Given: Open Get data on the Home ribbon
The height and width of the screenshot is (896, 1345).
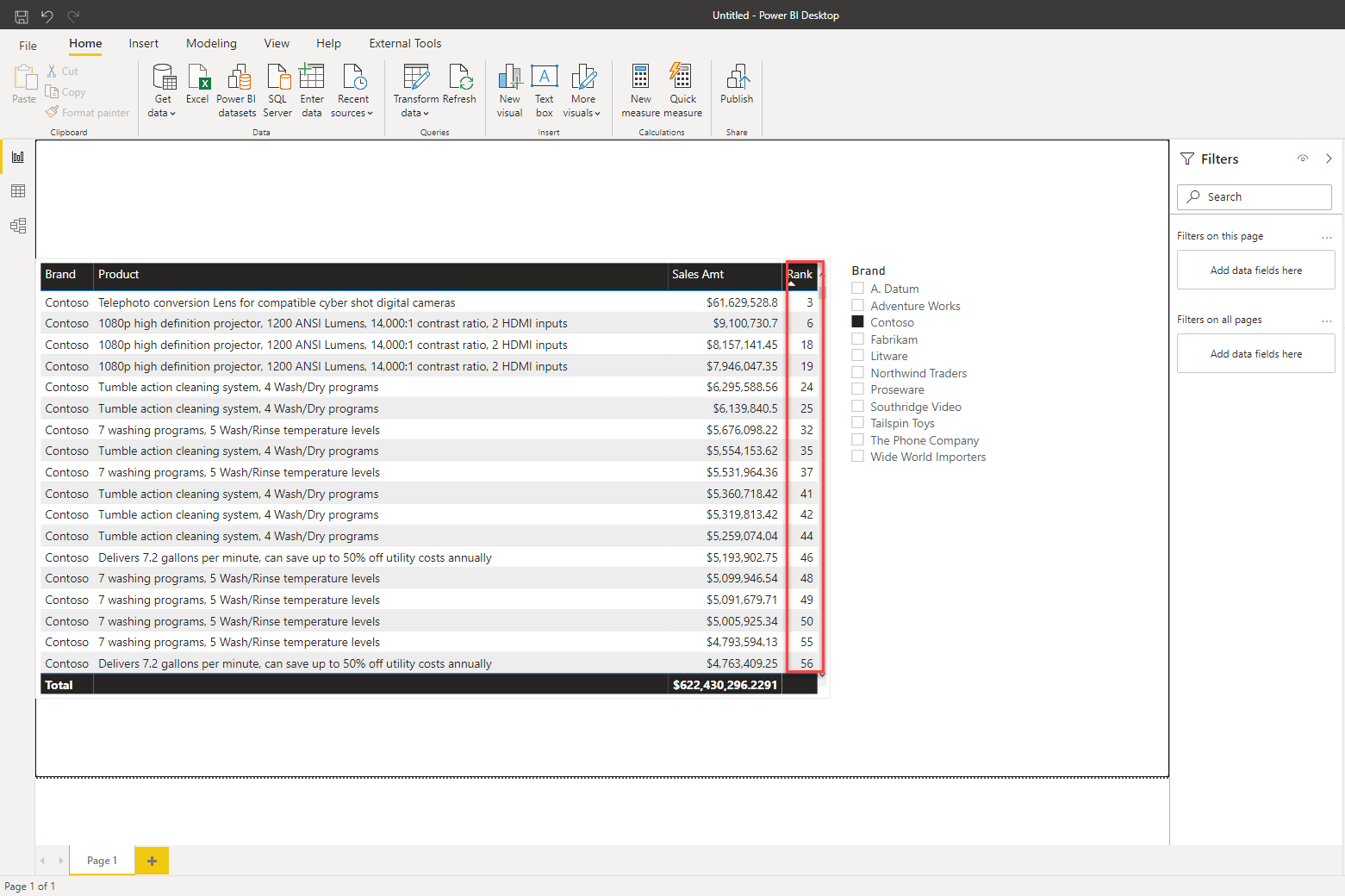Looking at the screenshot, I should pos(161,90).
